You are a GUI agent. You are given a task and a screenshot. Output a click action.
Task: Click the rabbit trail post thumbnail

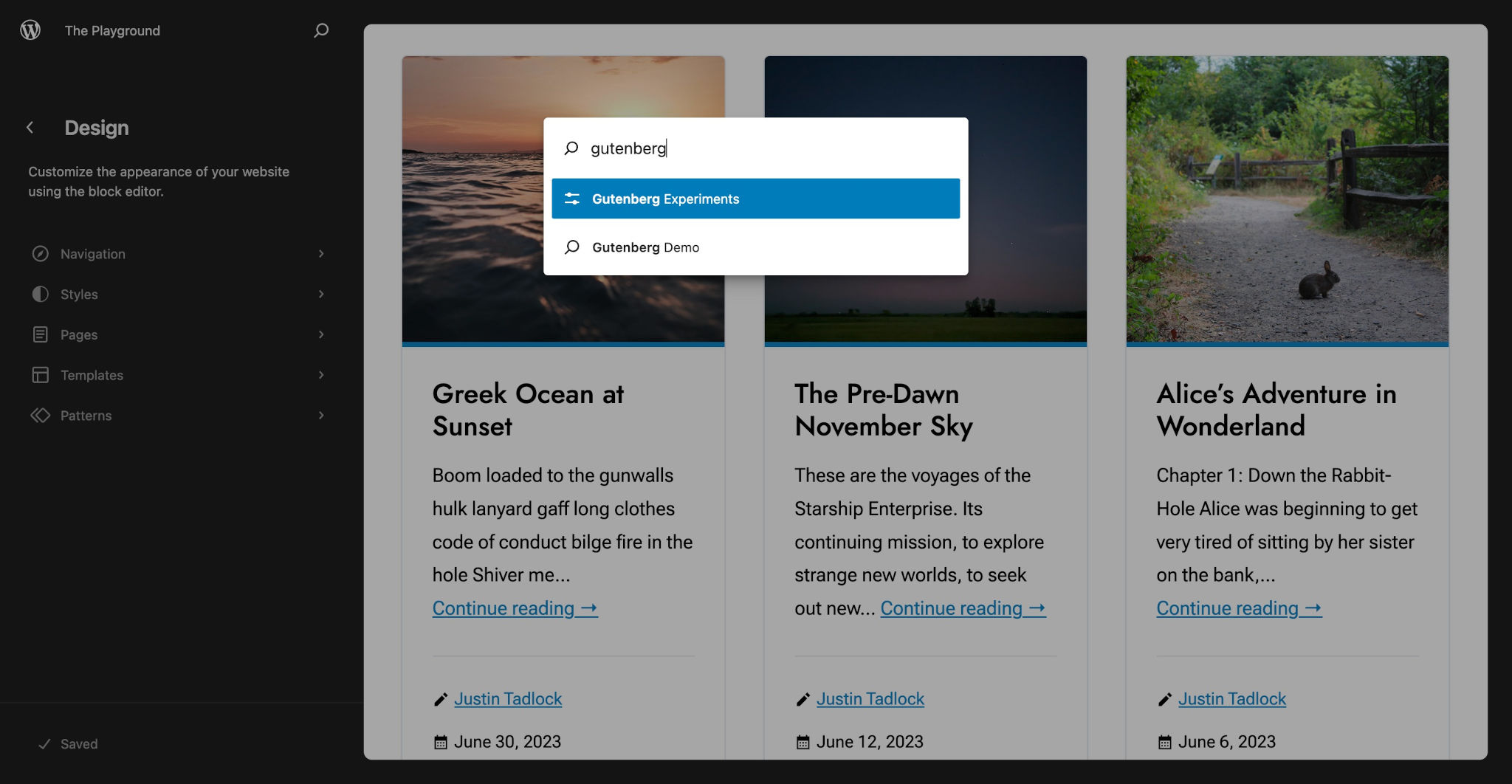(x=1287, y=199)
